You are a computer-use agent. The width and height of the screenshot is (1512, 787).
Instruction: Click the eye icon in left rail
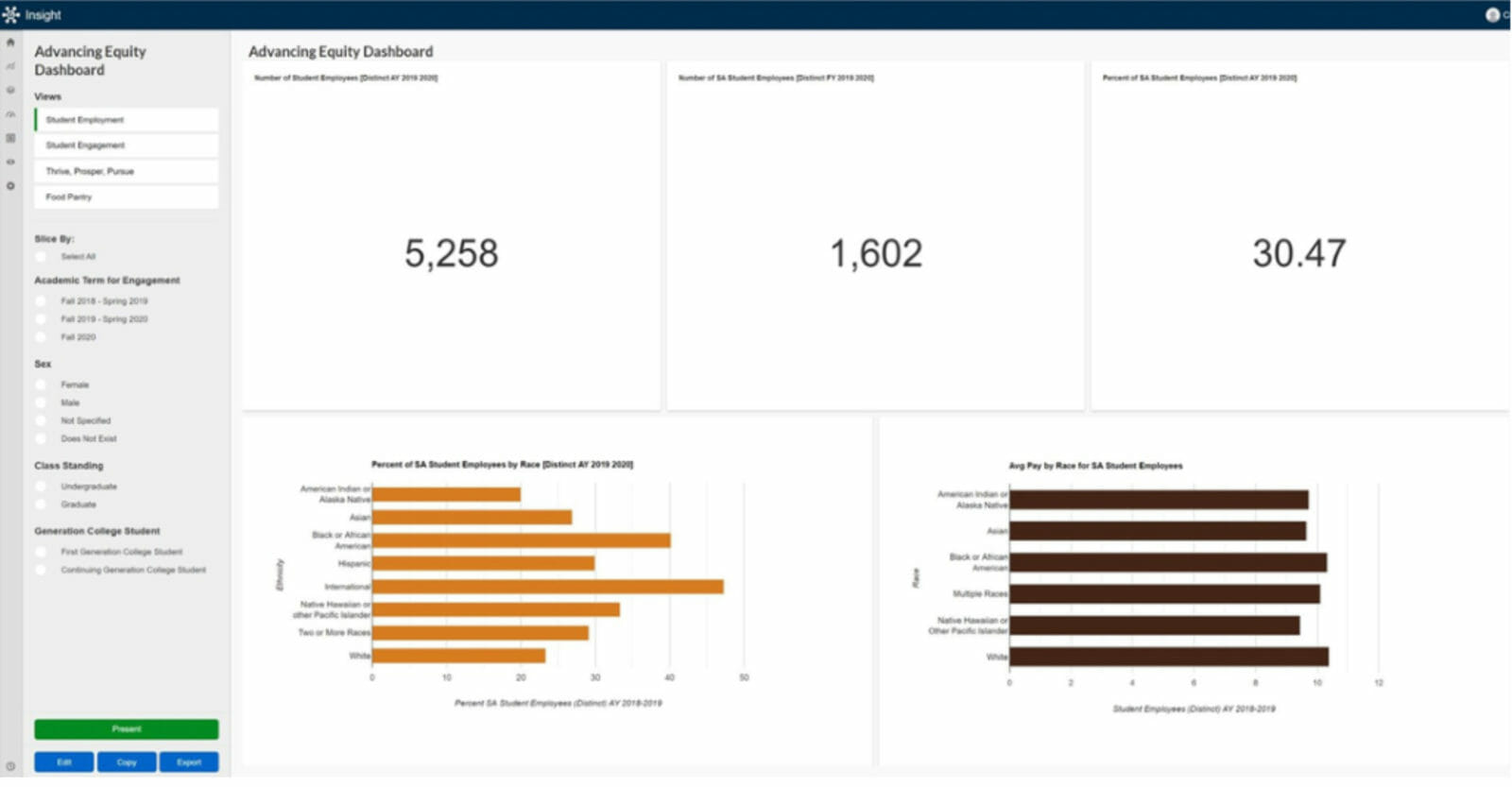[10, 162]
